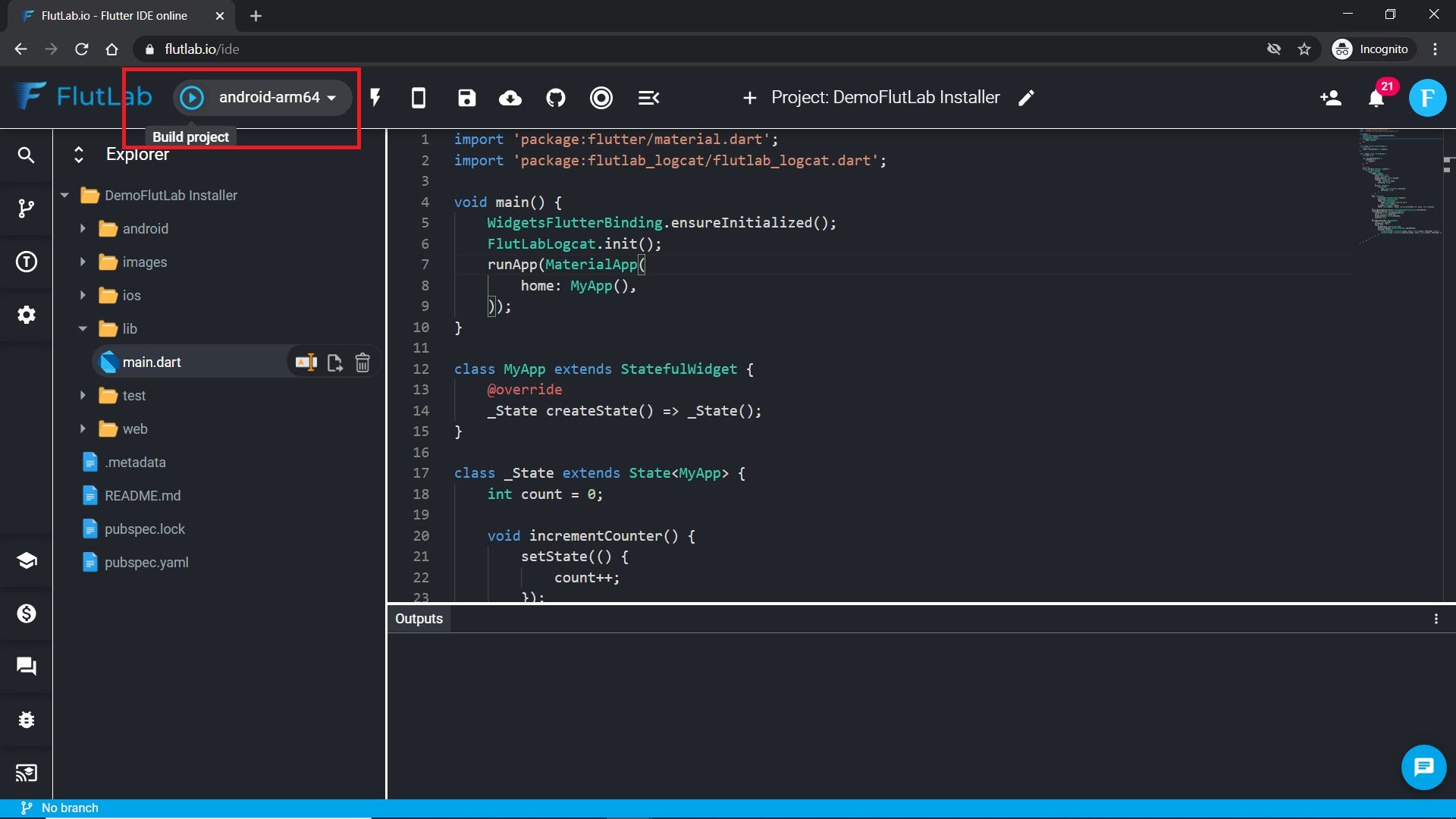Expand the web folder
The image size is (1456, 819).
pos(83,429)
